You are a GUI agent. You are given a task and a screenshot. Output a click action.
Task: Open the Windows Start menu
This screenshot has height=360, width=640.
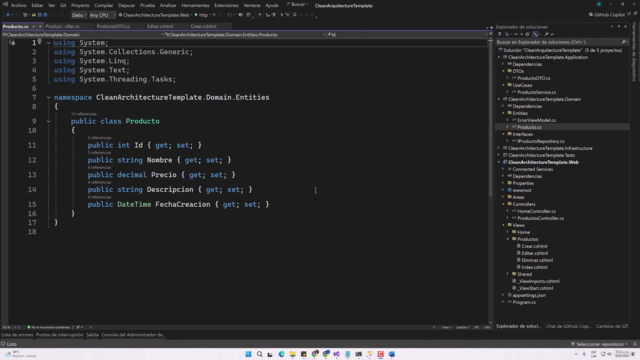coord(248,354)
